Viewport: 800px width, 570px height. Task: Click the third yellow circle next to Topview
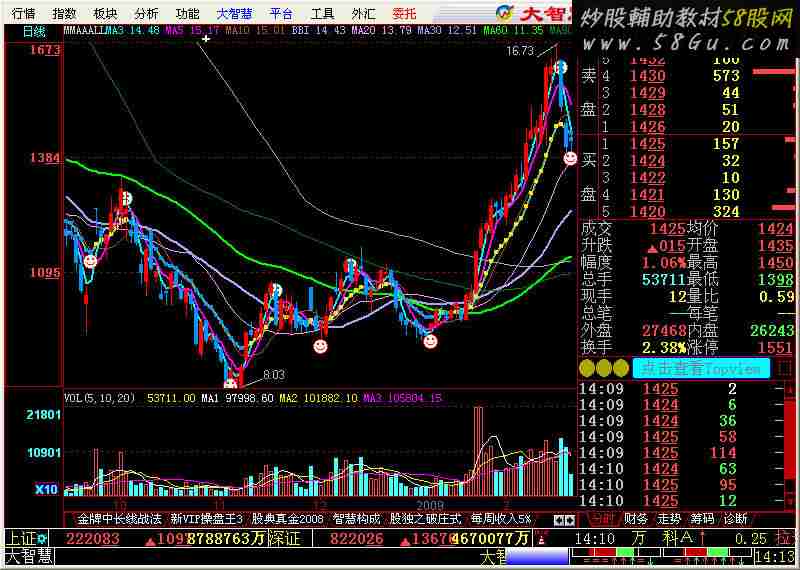coord(621,368)
